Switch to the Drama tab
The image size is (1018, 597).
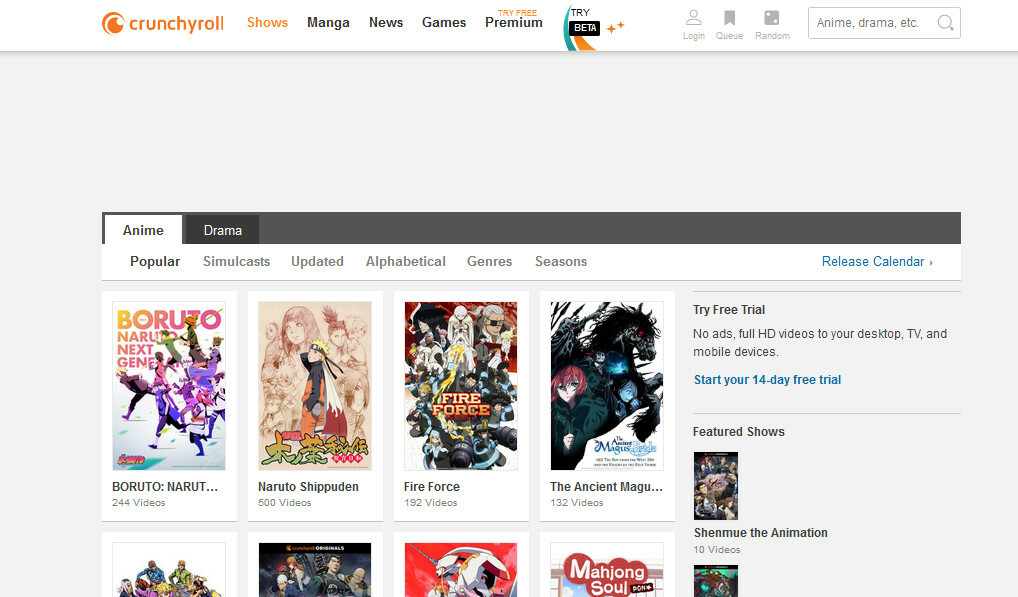222,230
